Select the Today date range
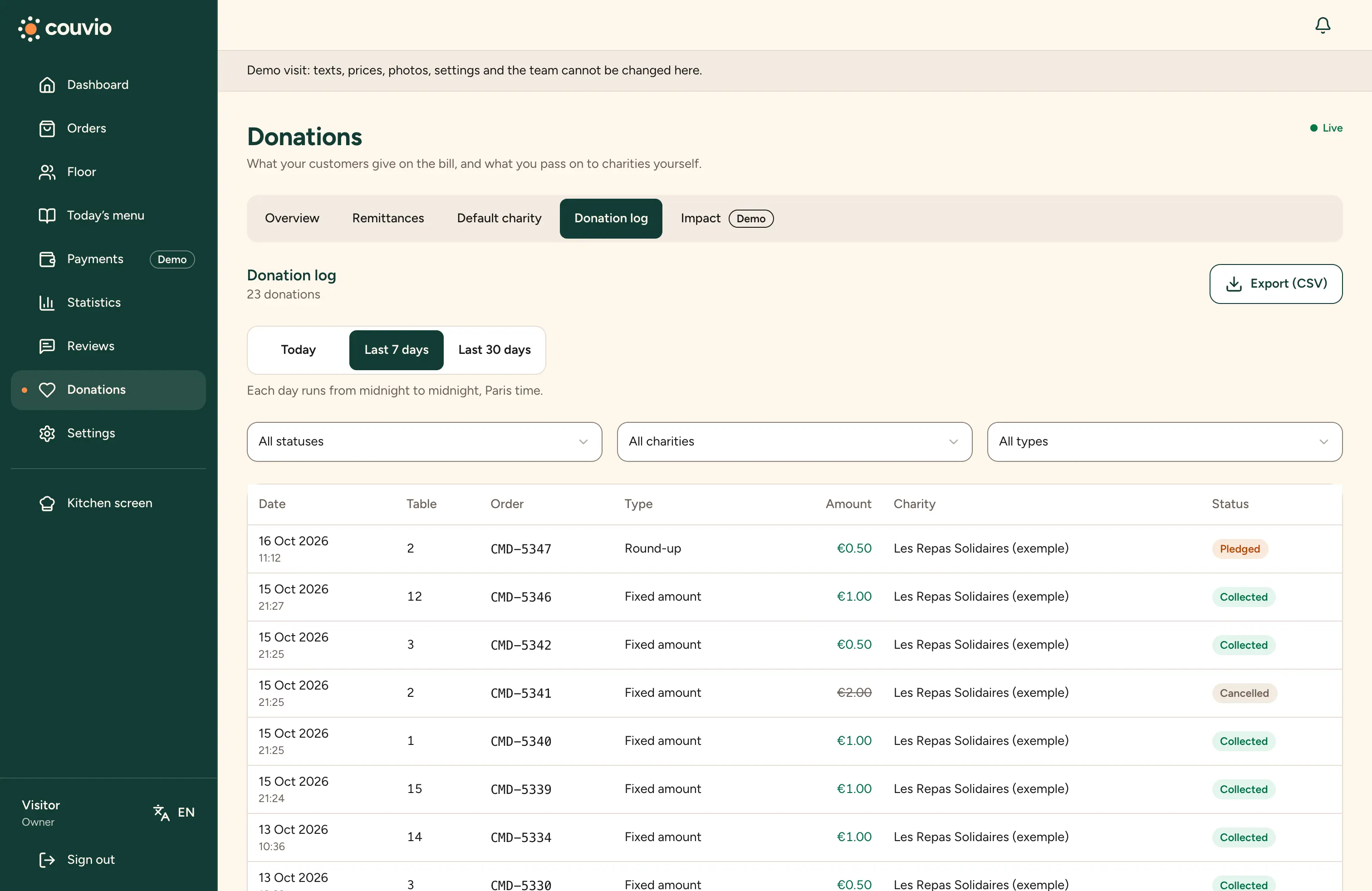Viewport: 1372px width, 891px height. coord(298,350)
